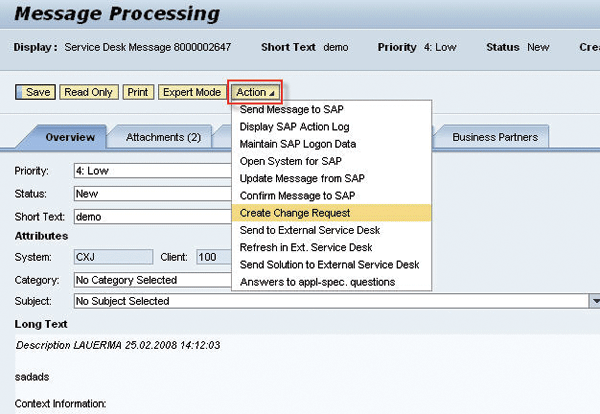This screenshot has height=414, width=600.
Task: Expand the Subject dropdown arrow
Action: 594,301
